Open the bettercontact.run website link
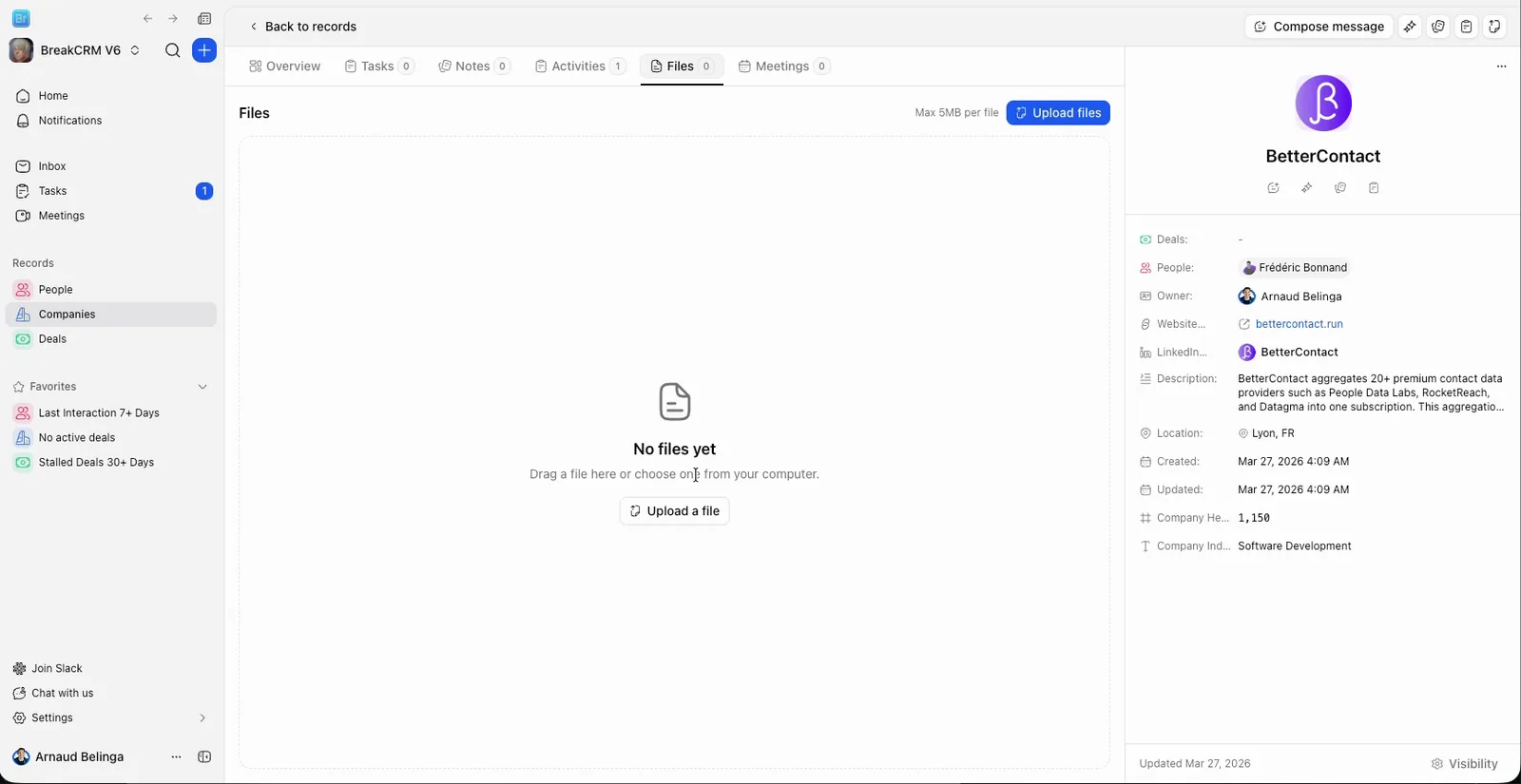1521x784 pixels. pos(1299,324)
